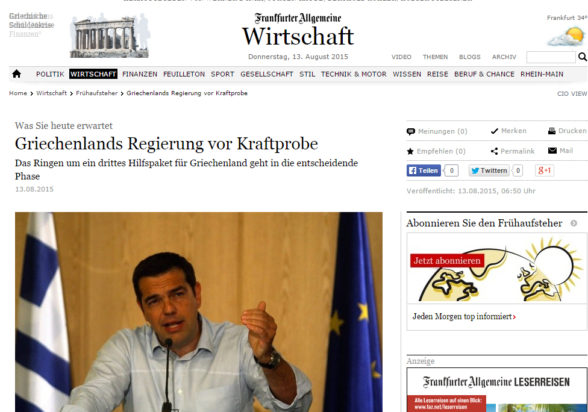Viewport: 588px width, 412px height.
Task: Follow the Jeden Morgen top informiert link
Action: 464,316
